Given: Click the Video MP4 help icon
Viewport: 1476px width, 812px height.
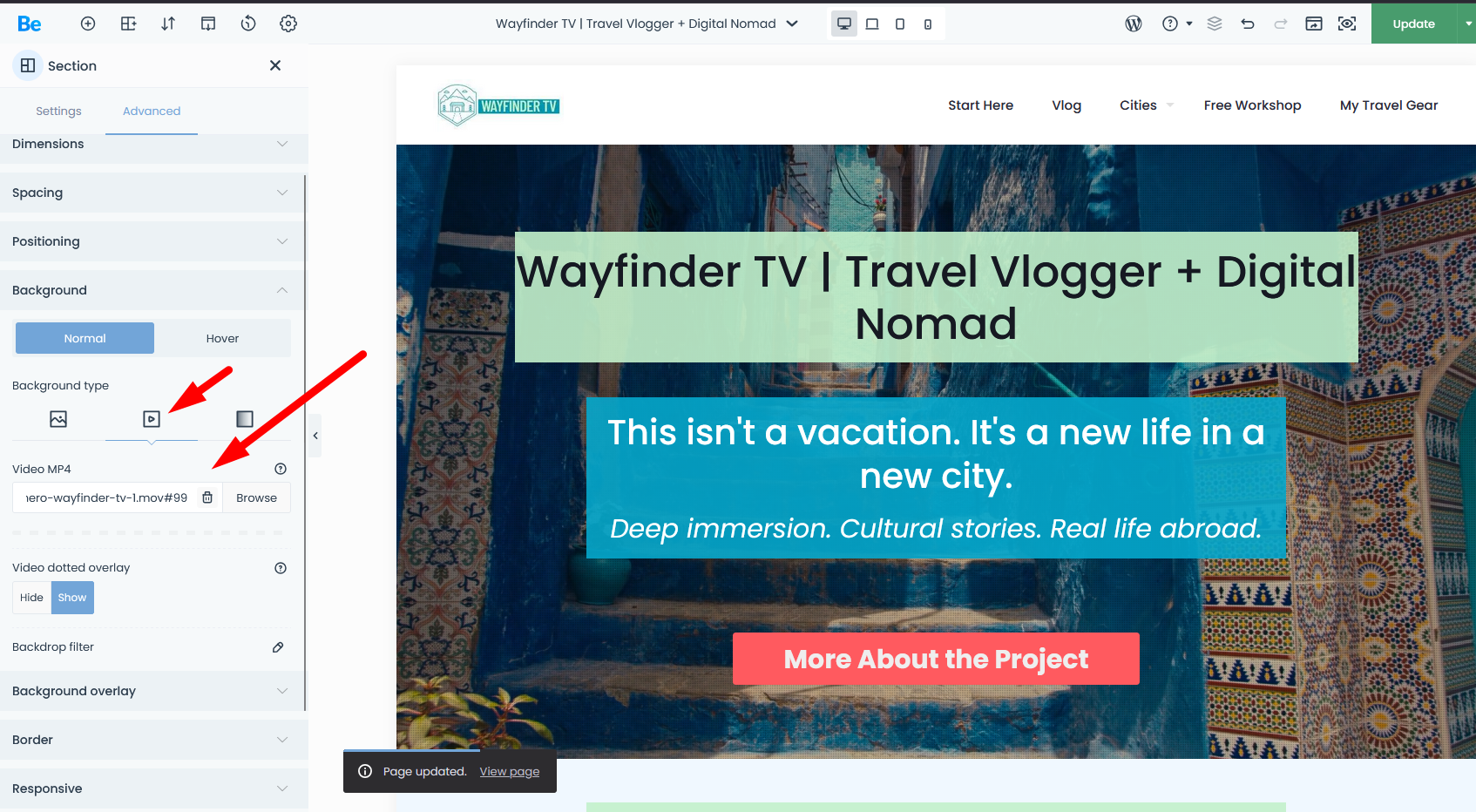Looking at the screenshot, I should coord(281,469).
